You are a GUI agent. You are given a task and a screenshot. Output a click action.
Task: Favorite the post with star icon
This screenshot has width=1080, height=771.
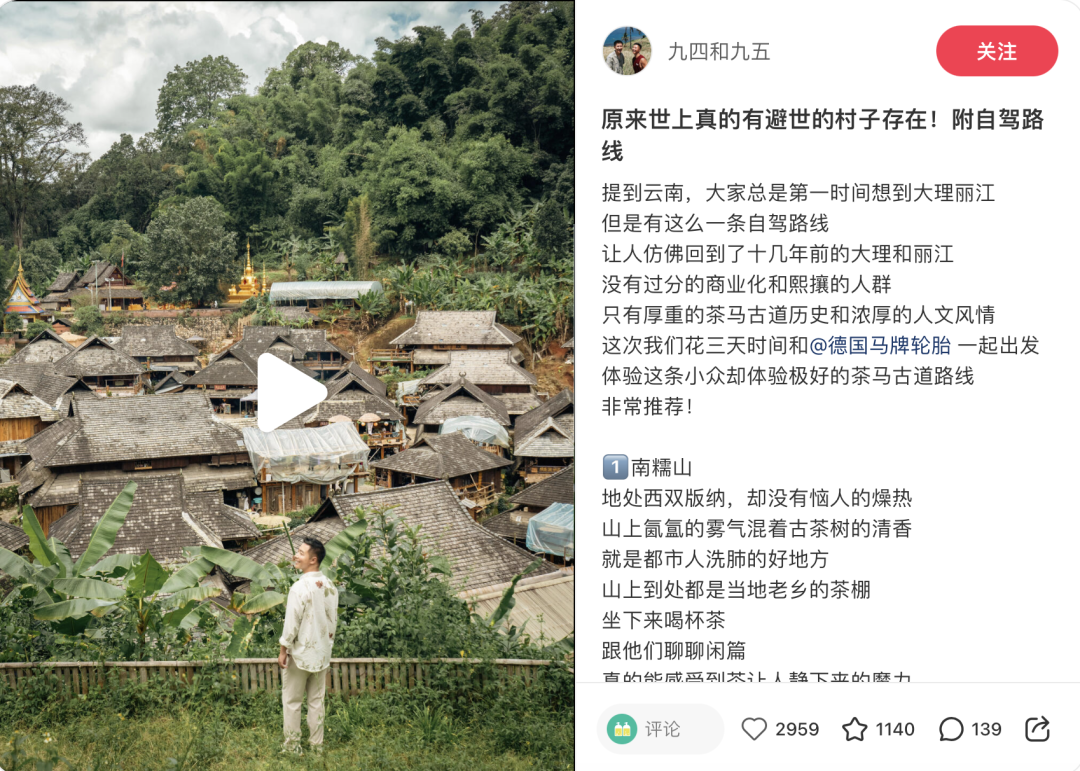click(855, 728)
